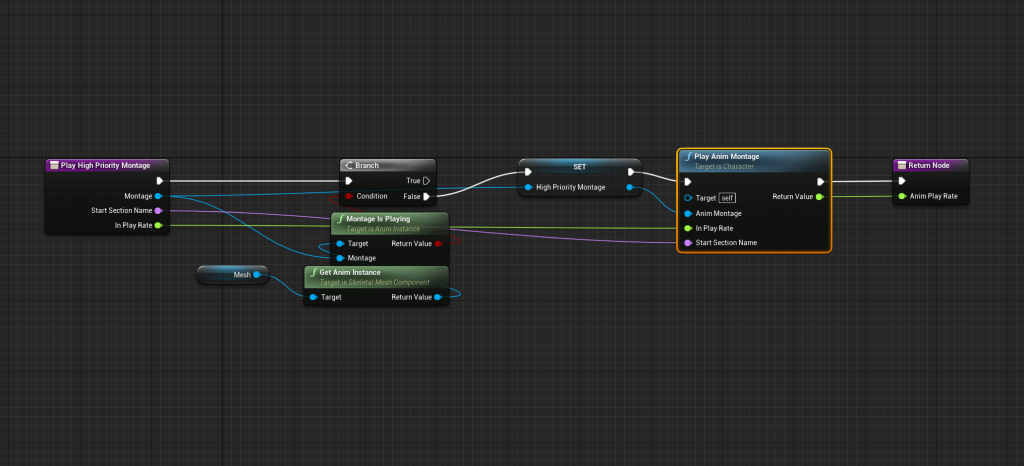Click the SET node's output execution pin
This screenshot has width=1024, height=466.
click(x=630, y=171)
